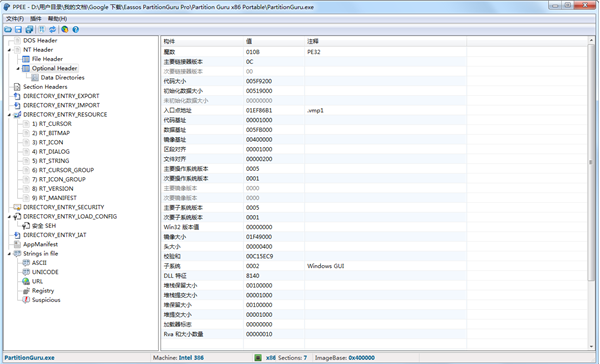Click the PPEE app icon in title bar
The width and height of the screenshot is (600, 364).
coord(7,7)
